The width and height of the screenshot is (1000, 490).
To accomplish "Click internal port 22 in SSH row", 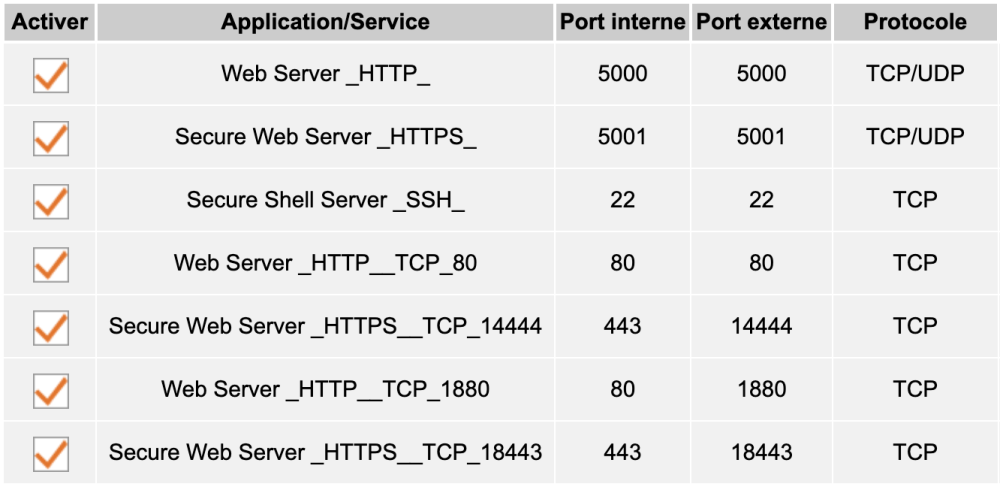I will point(622,200).
